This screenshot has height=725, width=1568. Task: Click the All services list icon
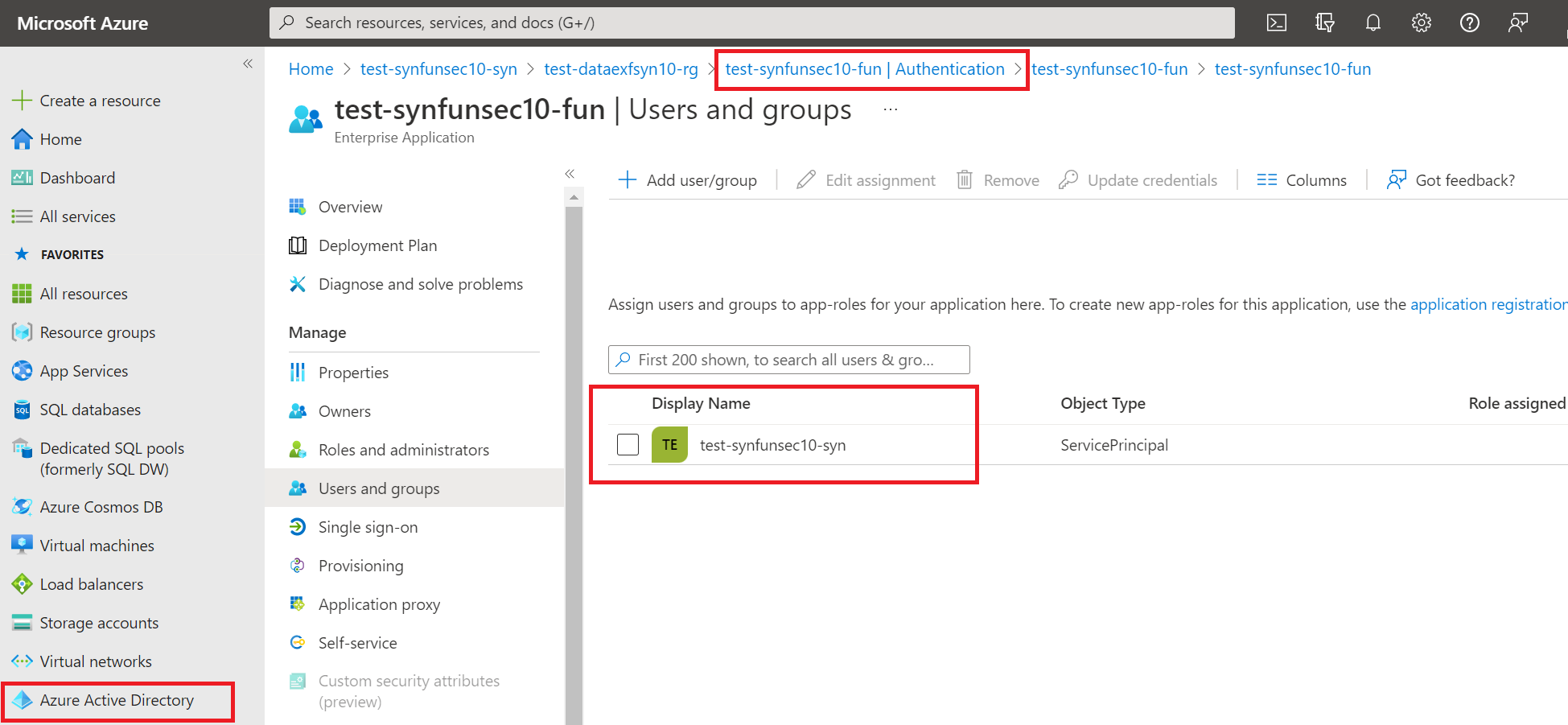(x=22, y=216)
